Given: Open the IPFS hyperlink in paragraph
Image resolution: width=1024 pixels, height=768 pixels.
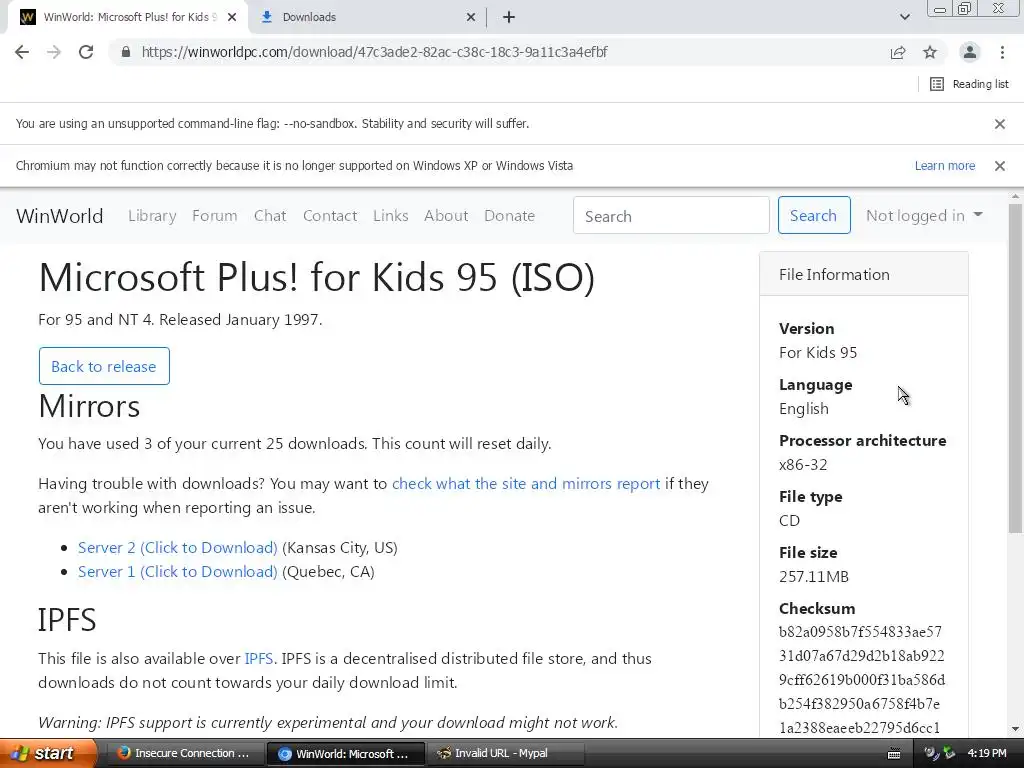Looking at the screenshot, I should [x=259, y=658].
